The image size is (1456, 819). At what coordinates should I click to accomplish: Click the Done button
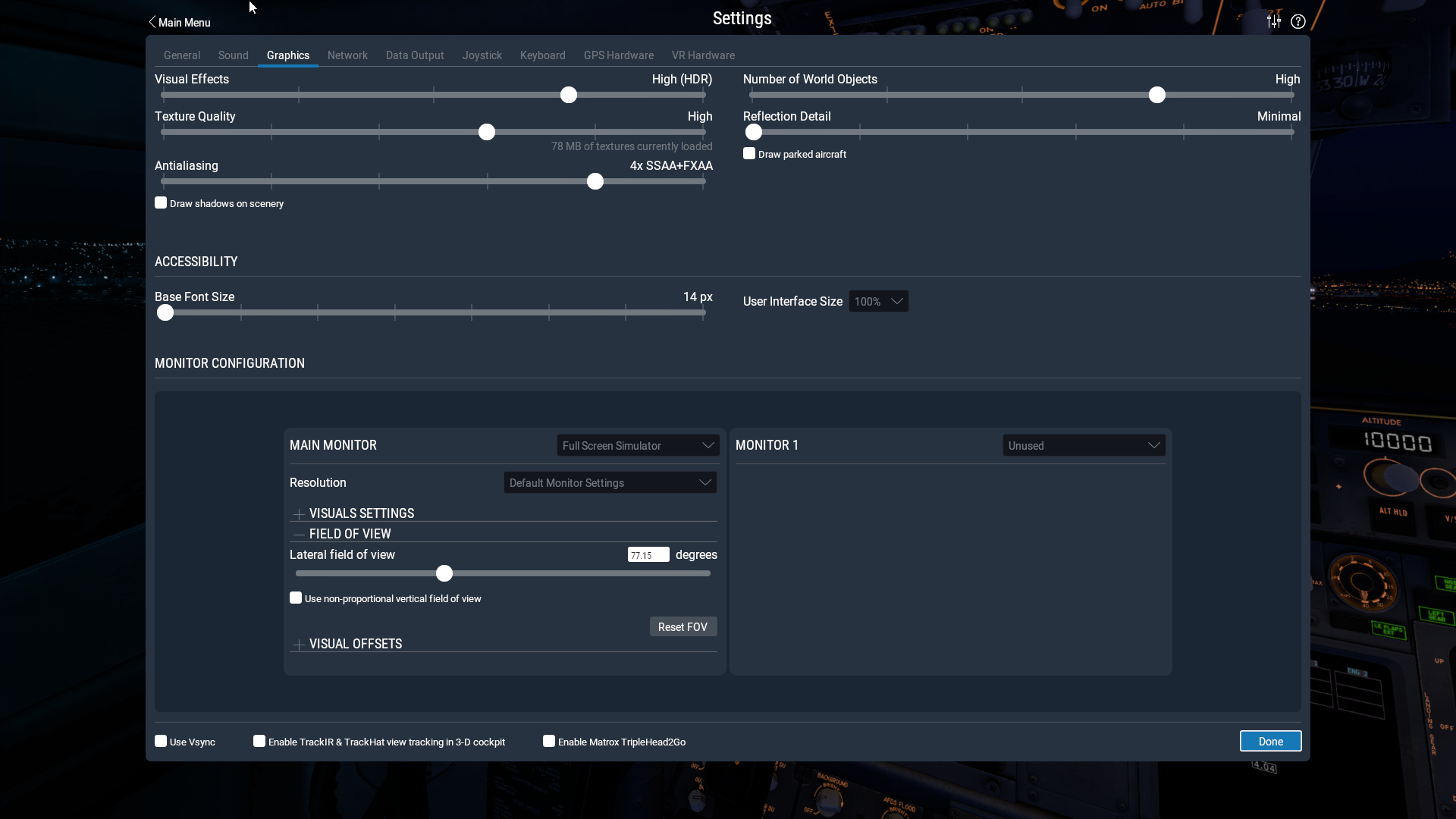1270,742
